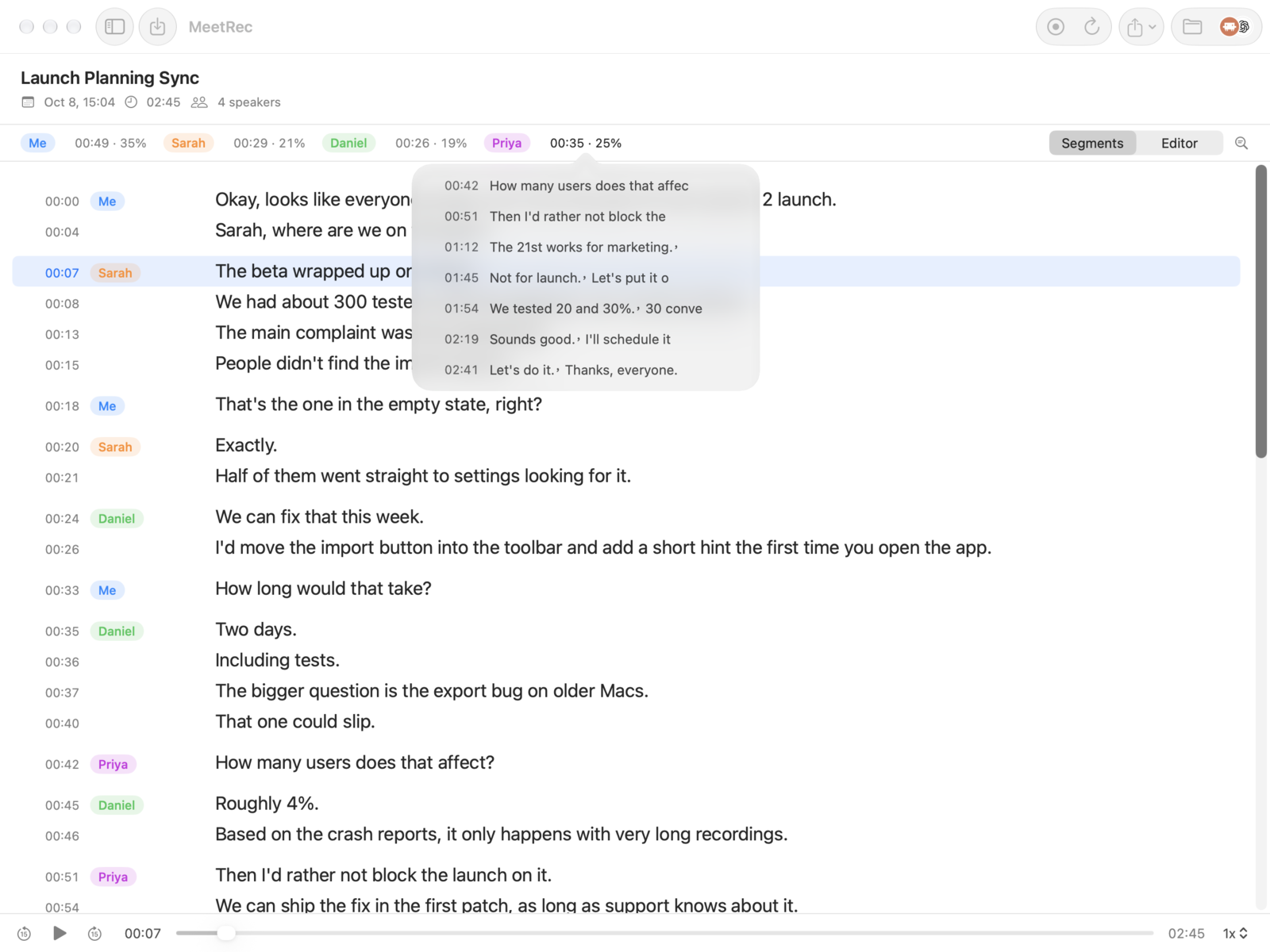This screenshot has height=952, width=1270.
Task: Jump to 01:54 'We tested 20 and 30%' entry
Action: (x=586, y=309)
